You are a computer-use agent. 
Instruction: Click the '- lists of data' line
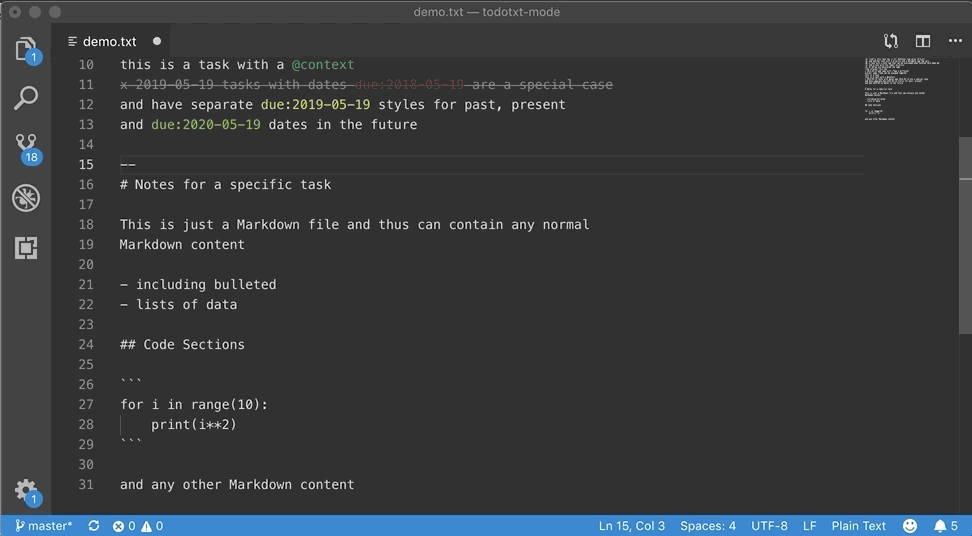179,304
